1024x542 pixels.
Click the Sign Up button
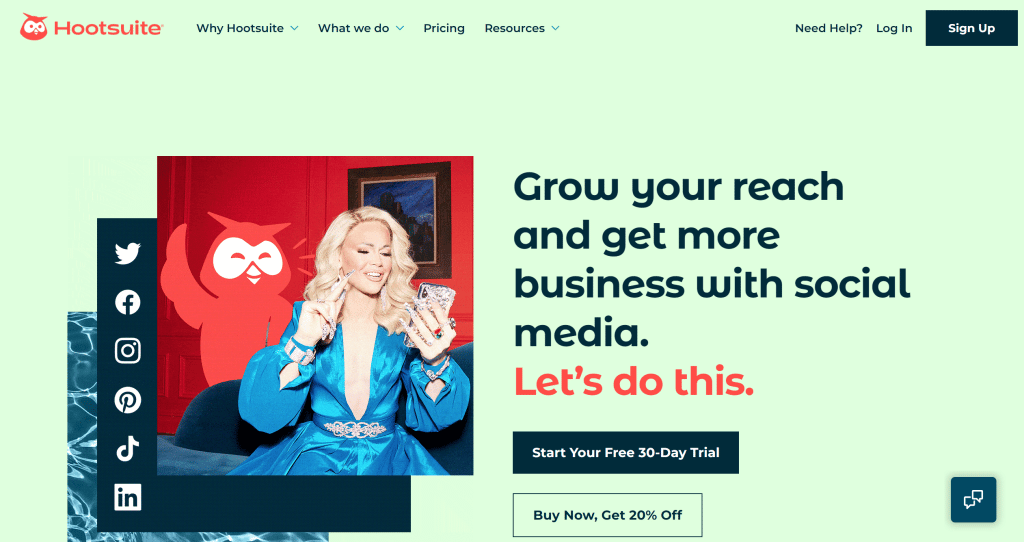[971, 28]
